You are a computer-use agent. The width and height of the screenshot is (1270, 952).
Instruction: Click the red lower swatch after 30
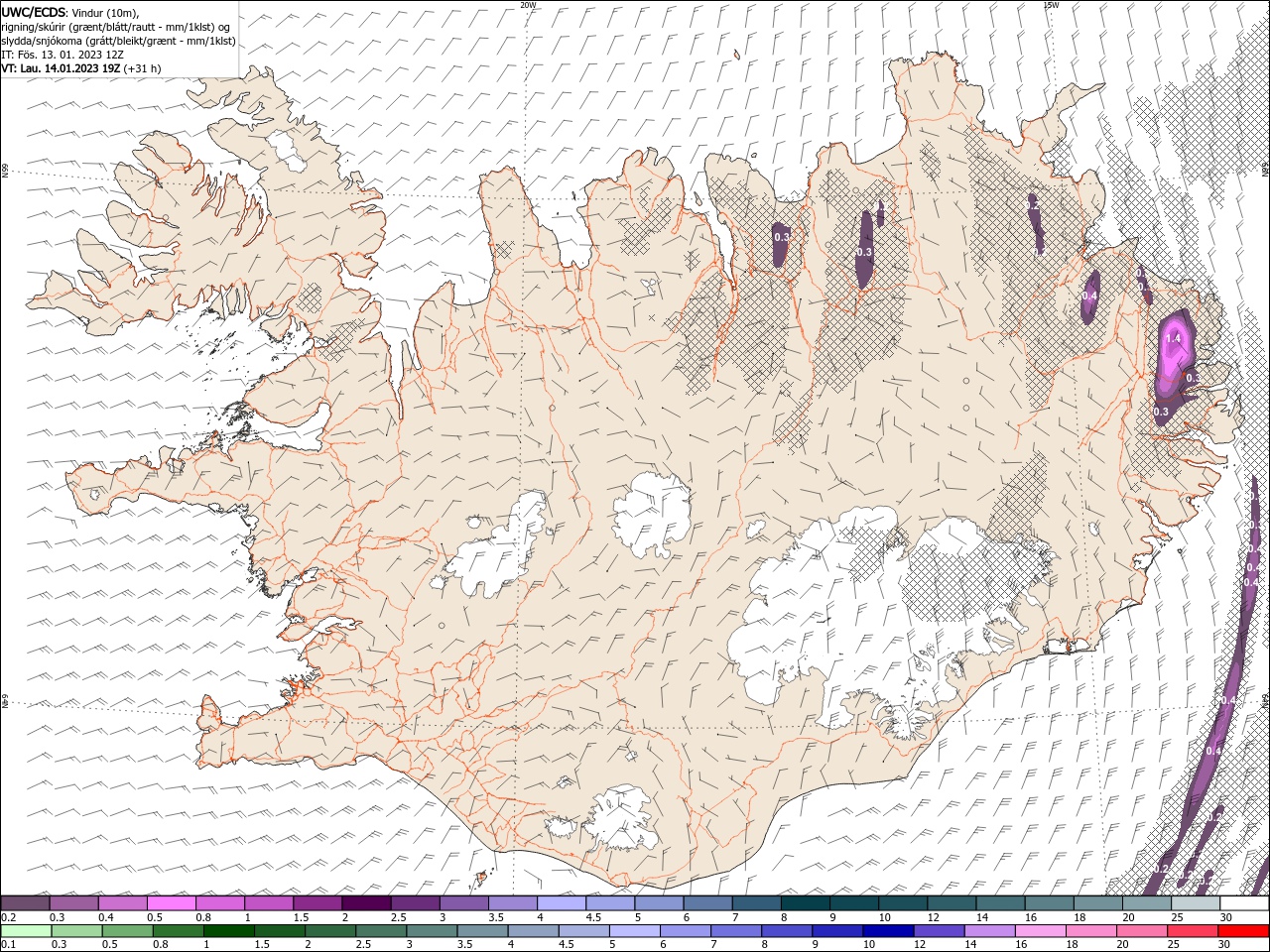[1242, 931]
